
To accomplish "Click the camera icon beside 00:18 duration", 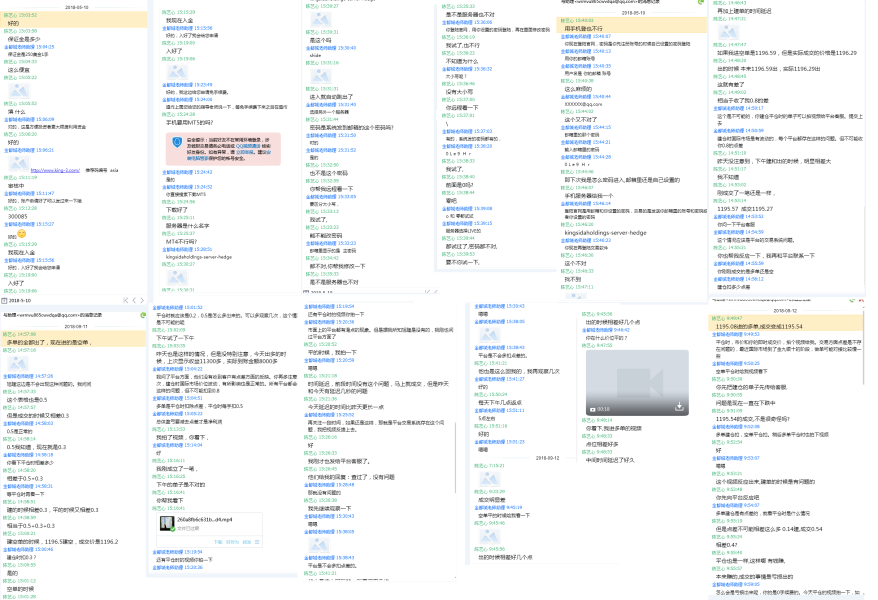I will (591, 408).
